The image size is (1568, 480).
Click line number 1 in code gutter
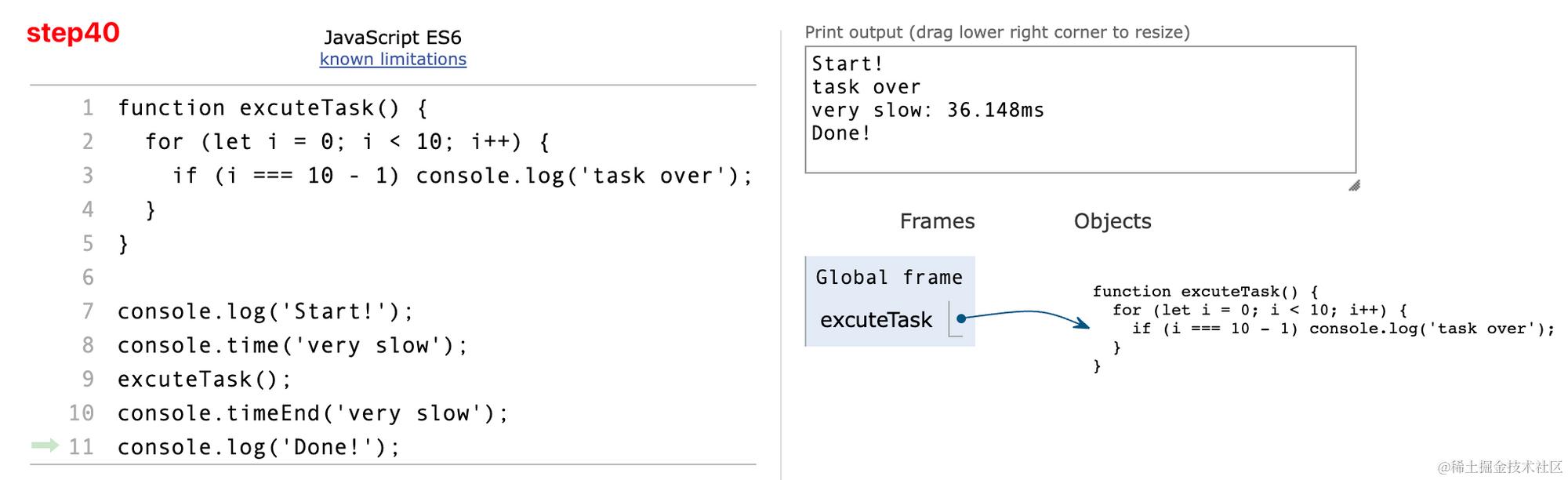pos(88,107)
